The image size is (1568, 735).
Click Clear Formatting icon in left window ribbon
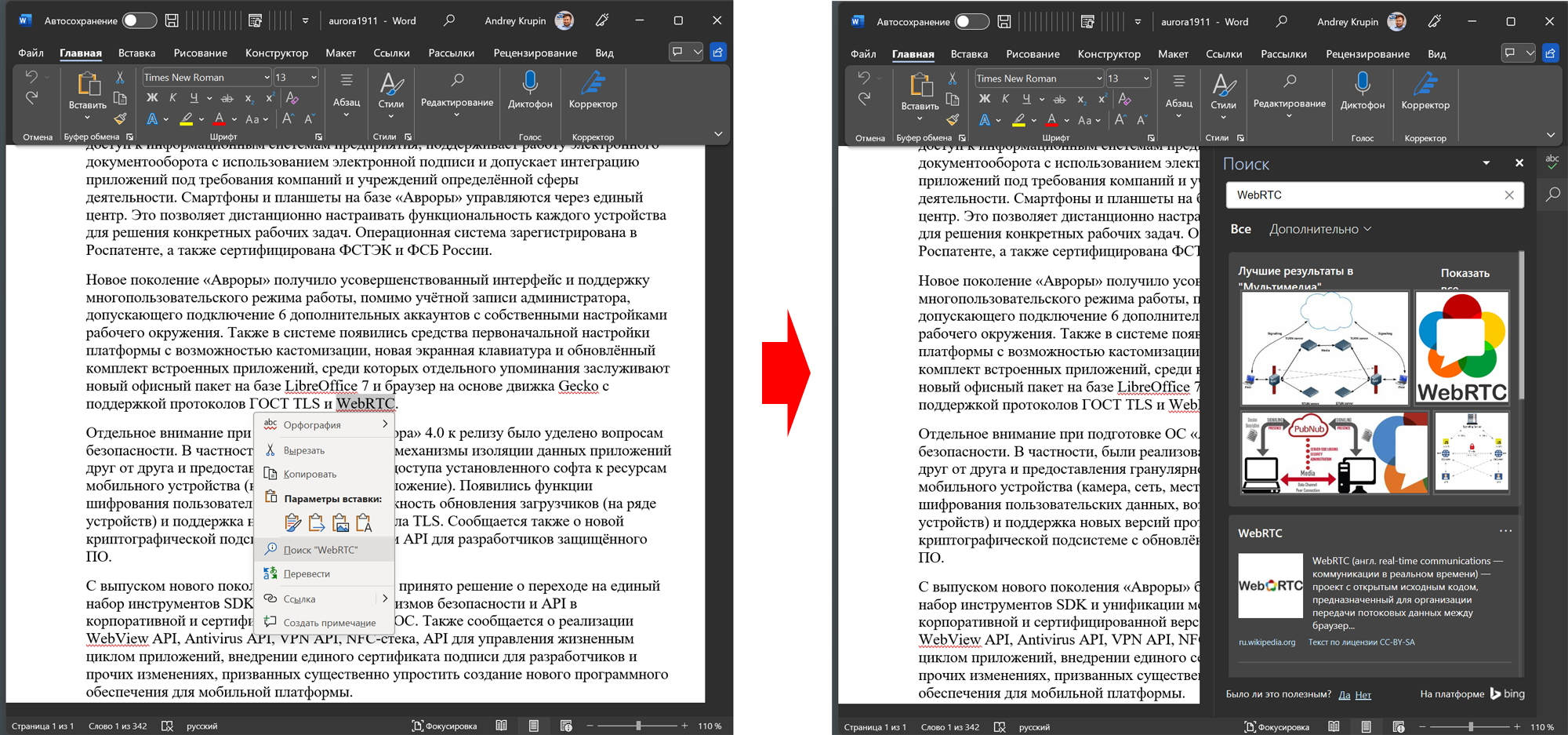click(292, 98)
